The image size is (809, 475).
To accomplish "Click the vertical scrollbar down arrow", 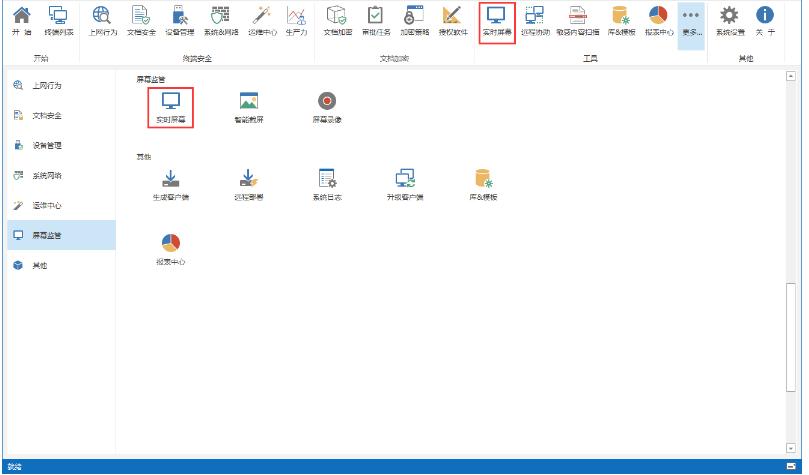I will [792, 448].
